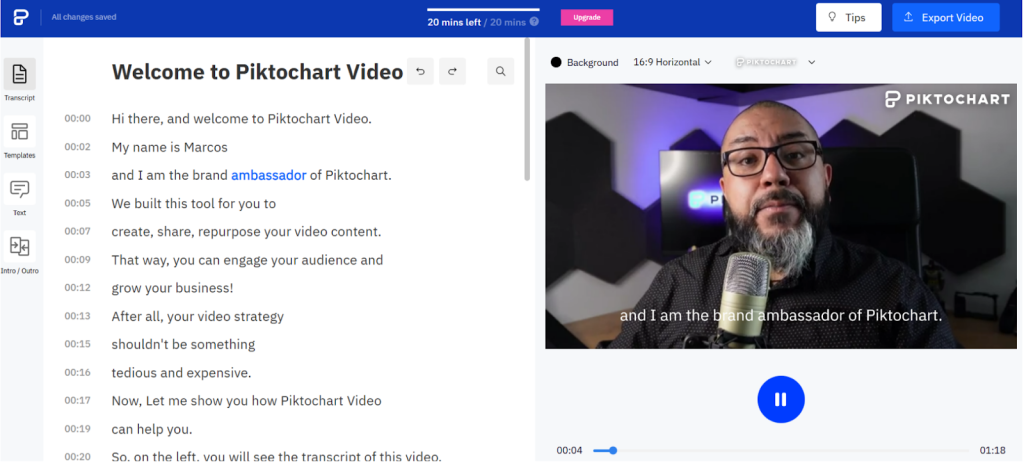Click the line 'After all, your video strategy'
The width and height of the screenshot is (1024, 463).
pyautogui.click(x=198, y=317)
